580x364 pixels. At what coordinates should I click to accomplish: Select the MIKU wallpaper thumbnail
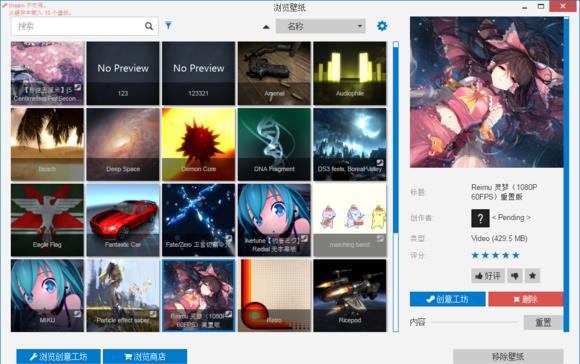click(47, 296)
